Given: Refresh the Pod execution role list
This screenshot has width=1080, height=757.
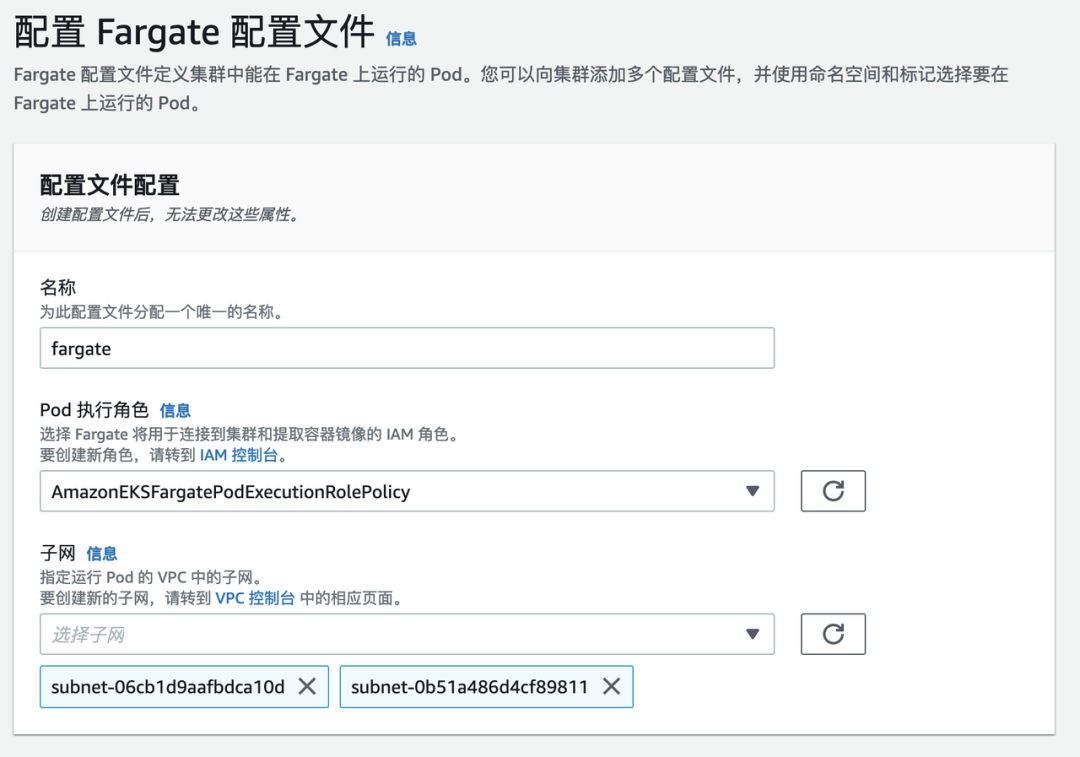Looking at the screenshot, I should (x=833, y=491).
